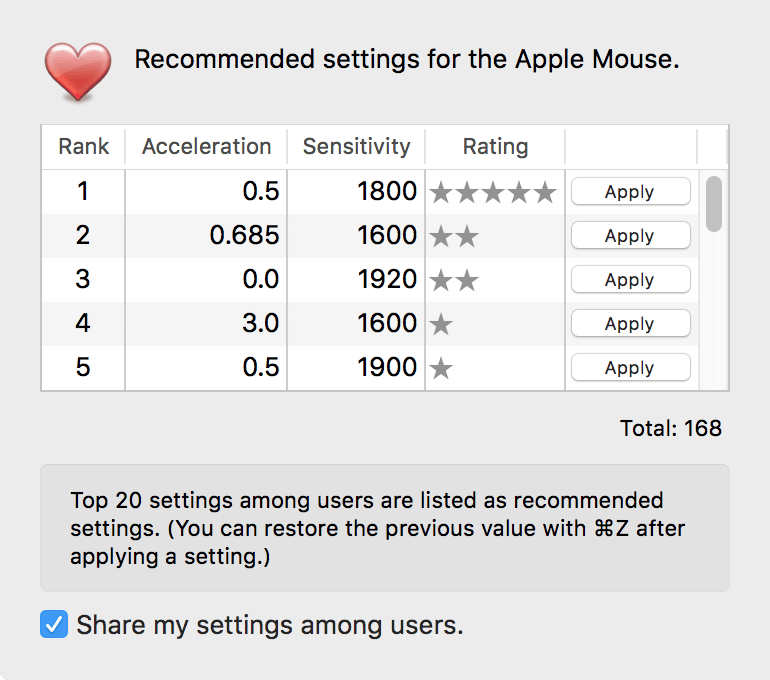The width and height of the screenshot is (770, 680).
Task: Click the Total: 168 label
Action: click(670, 429)
